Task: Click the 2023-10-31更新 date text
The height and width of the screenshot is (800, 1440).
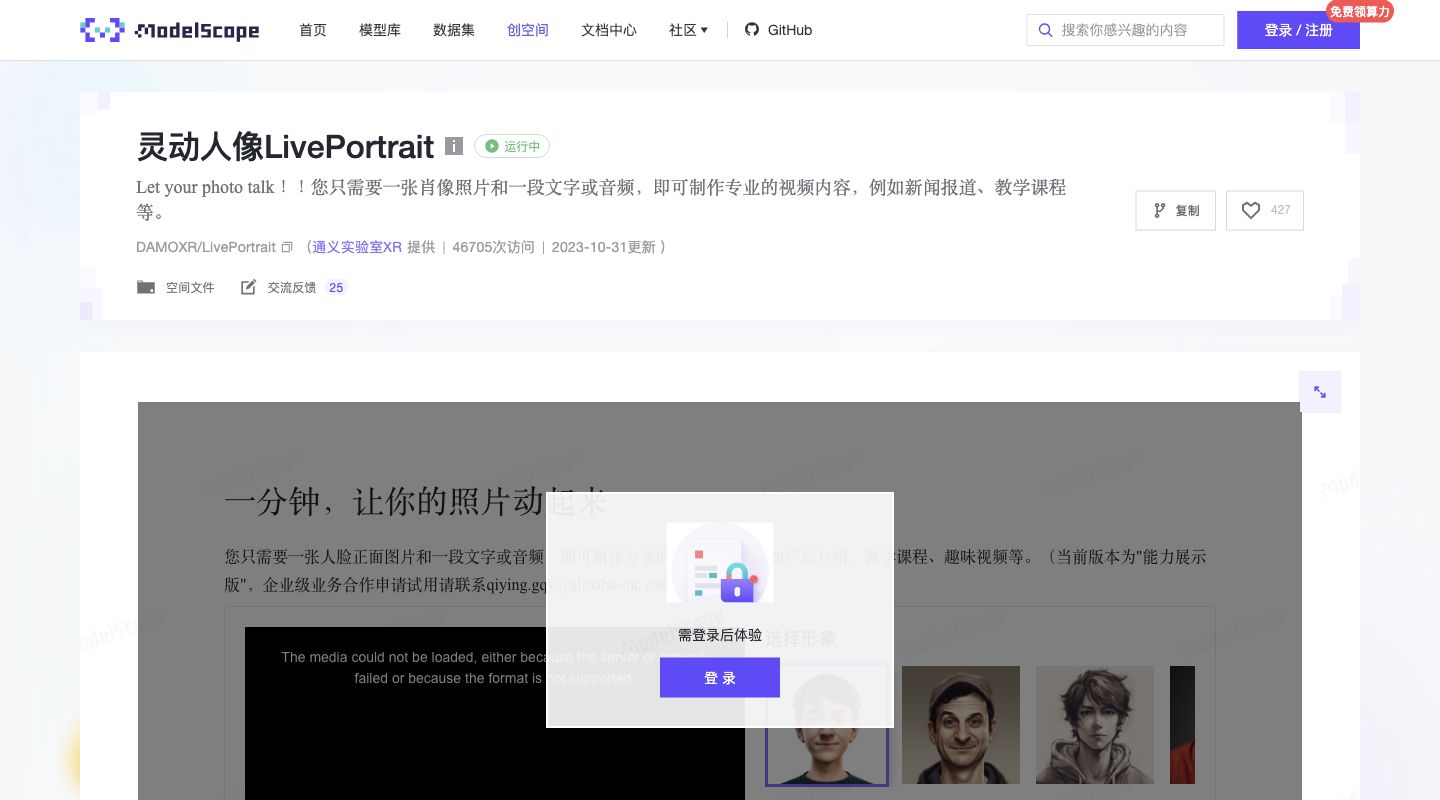Action: click(x=604, y=247)
